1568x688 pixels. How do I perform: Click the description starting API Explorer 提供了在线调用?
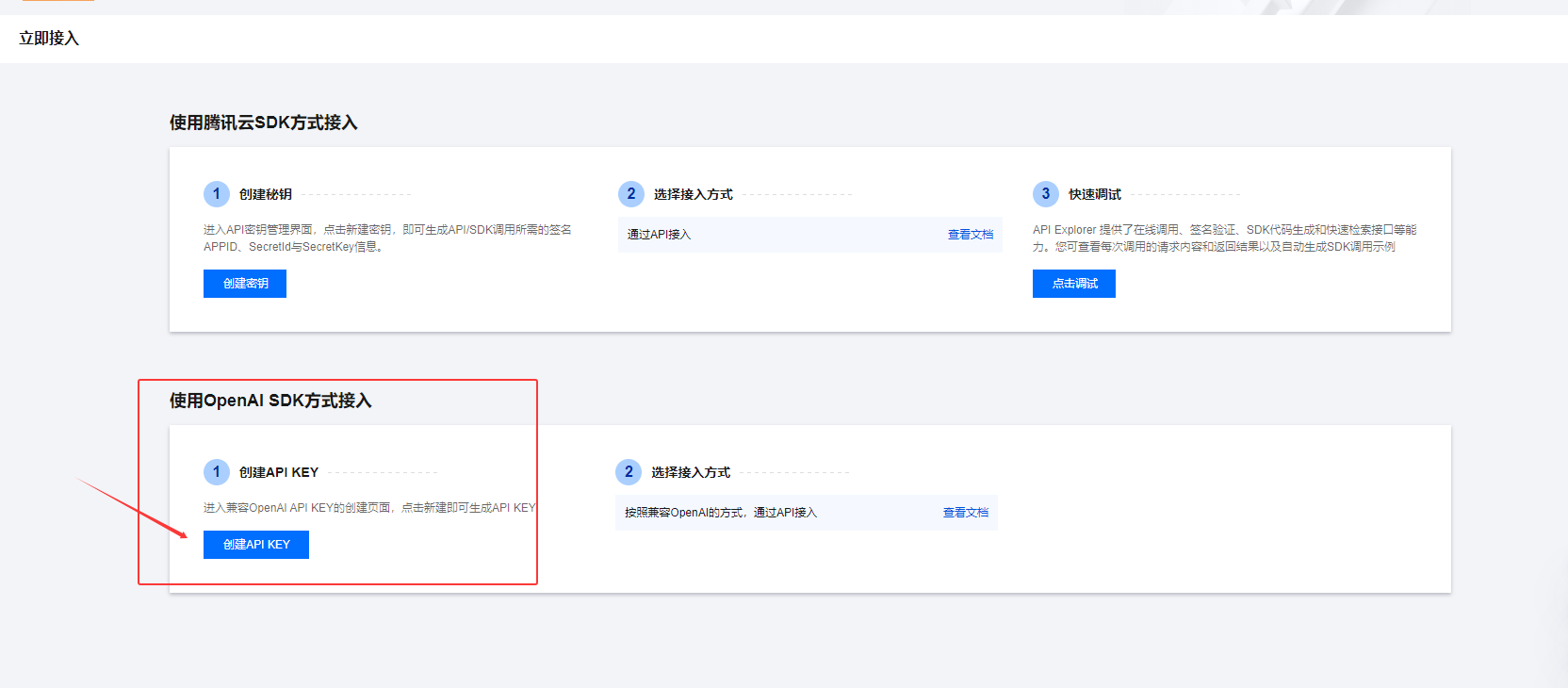(x=1224, y=238)
